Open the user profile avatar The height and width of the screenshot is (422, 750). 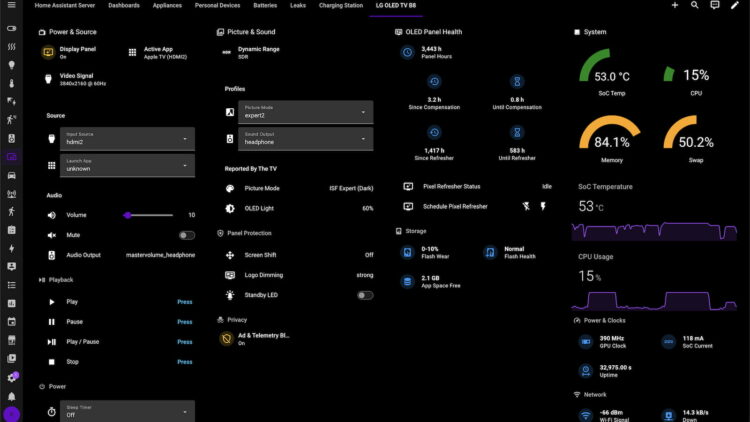[x=11, y=414]
